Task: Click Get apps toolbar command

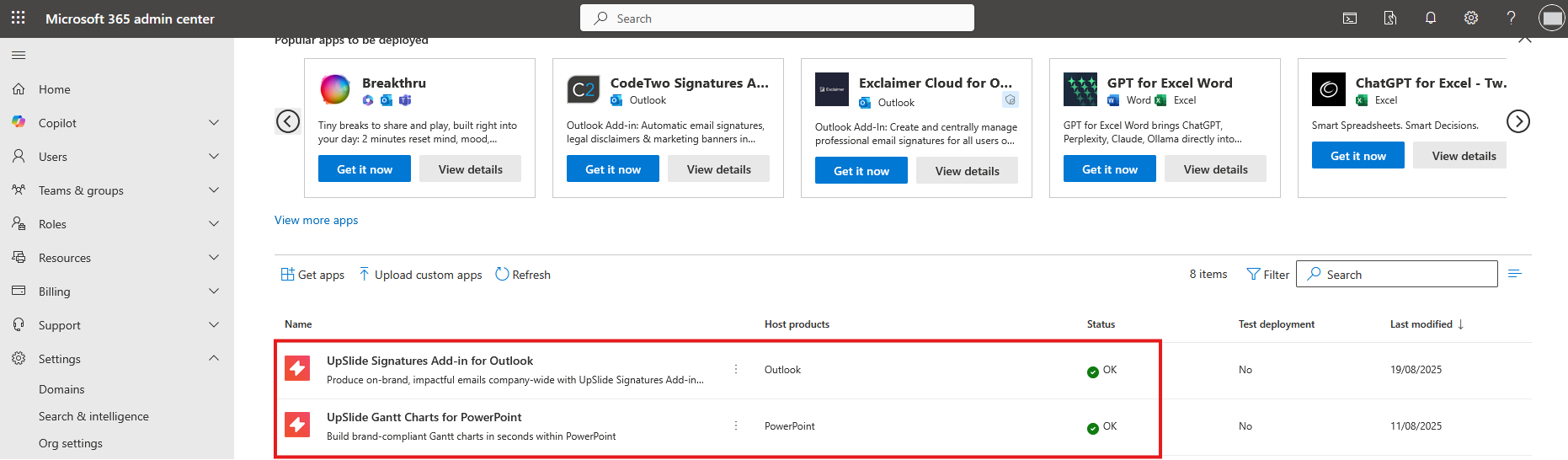Action: (312, 275)
